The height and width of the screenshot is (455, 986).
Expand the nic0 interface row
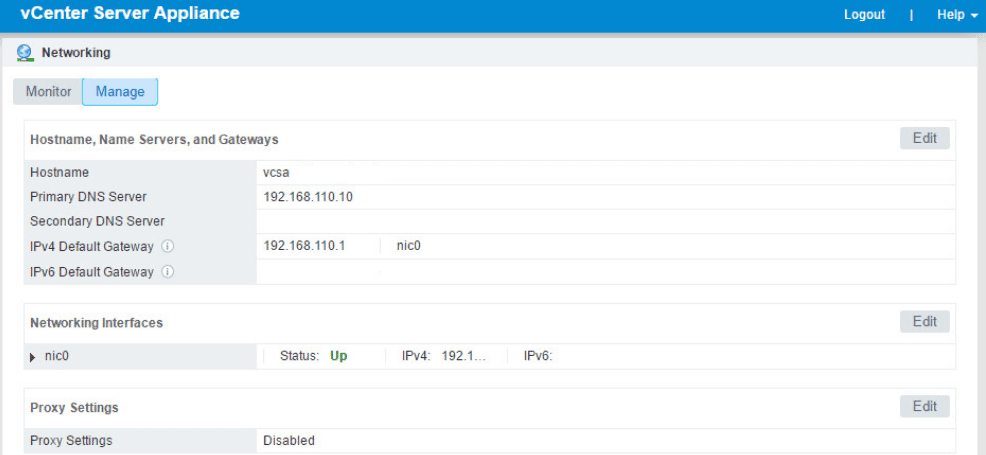[33, 357]
